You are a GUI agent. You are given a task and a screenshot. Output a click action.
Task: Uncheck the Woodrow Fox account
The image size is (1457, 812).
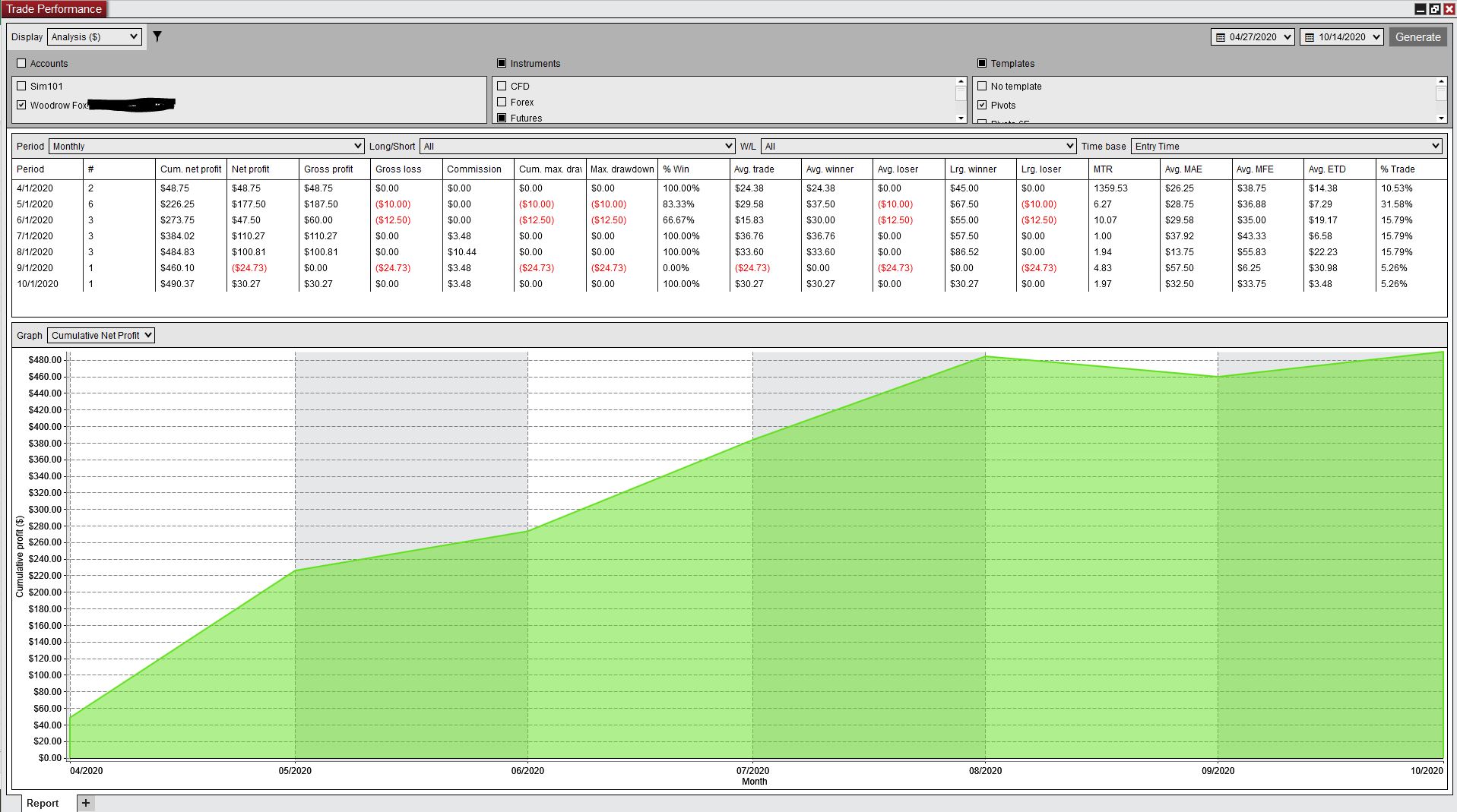coord(21,105)
